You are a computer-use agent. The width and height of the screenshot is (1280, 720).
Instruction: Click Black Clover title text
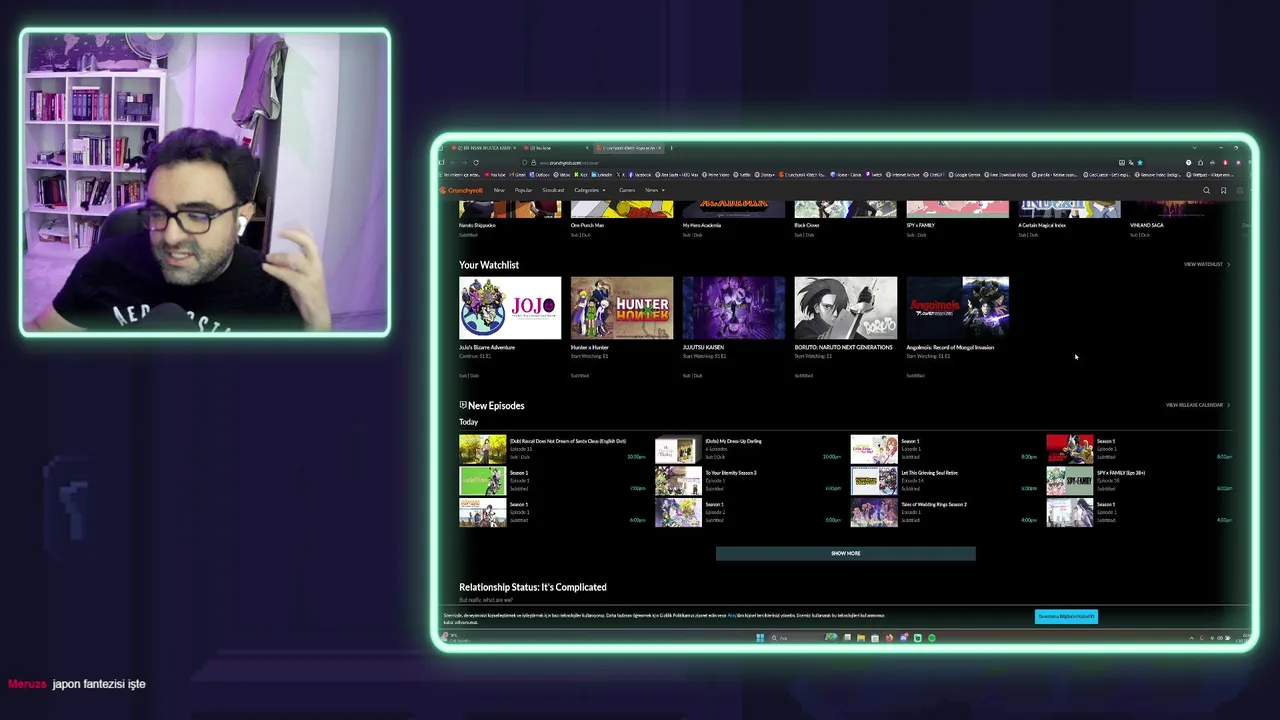[x=807, y=225]
